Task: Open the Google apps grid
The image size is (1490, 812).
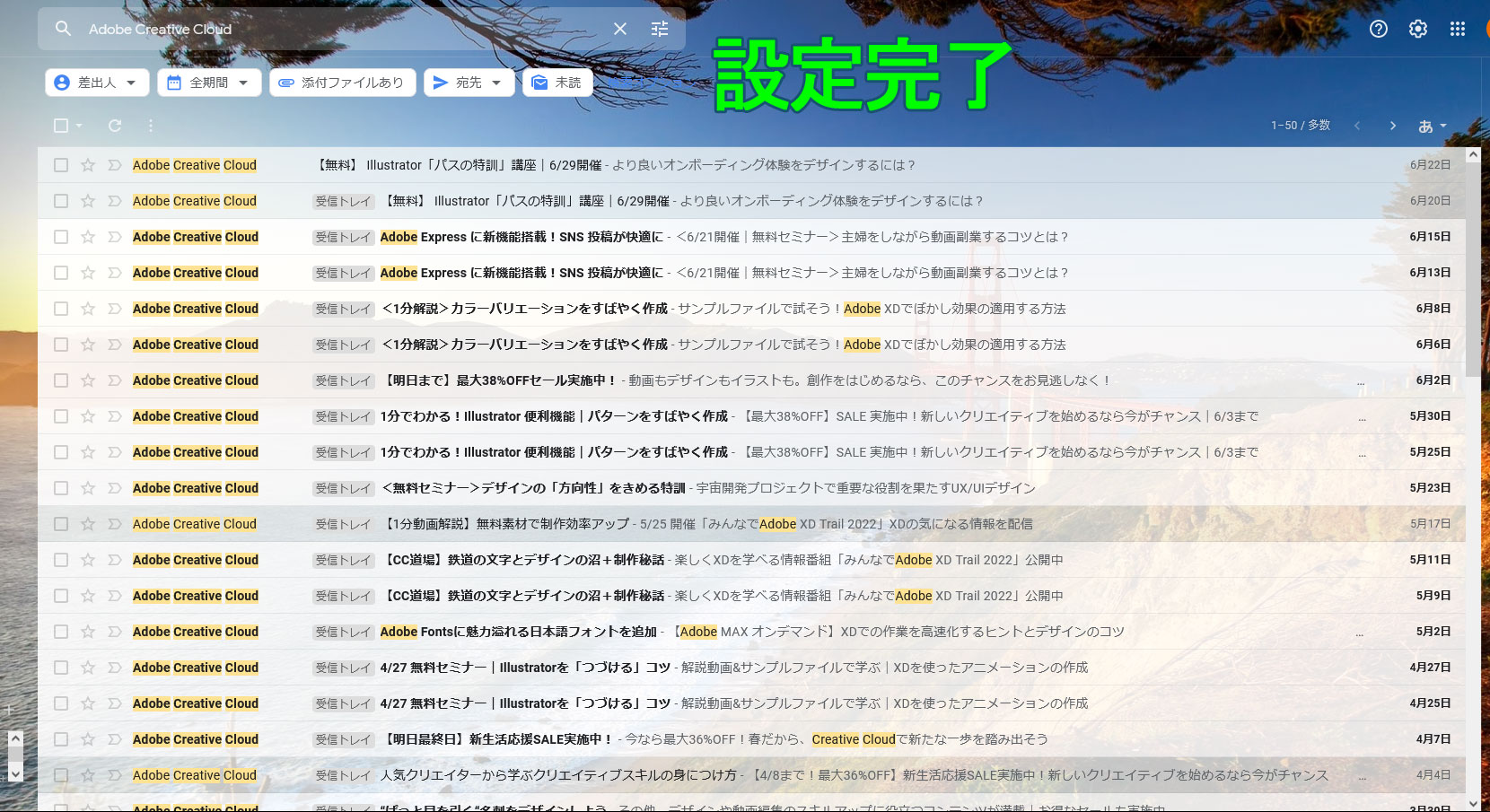Action: pos(1458,29)
